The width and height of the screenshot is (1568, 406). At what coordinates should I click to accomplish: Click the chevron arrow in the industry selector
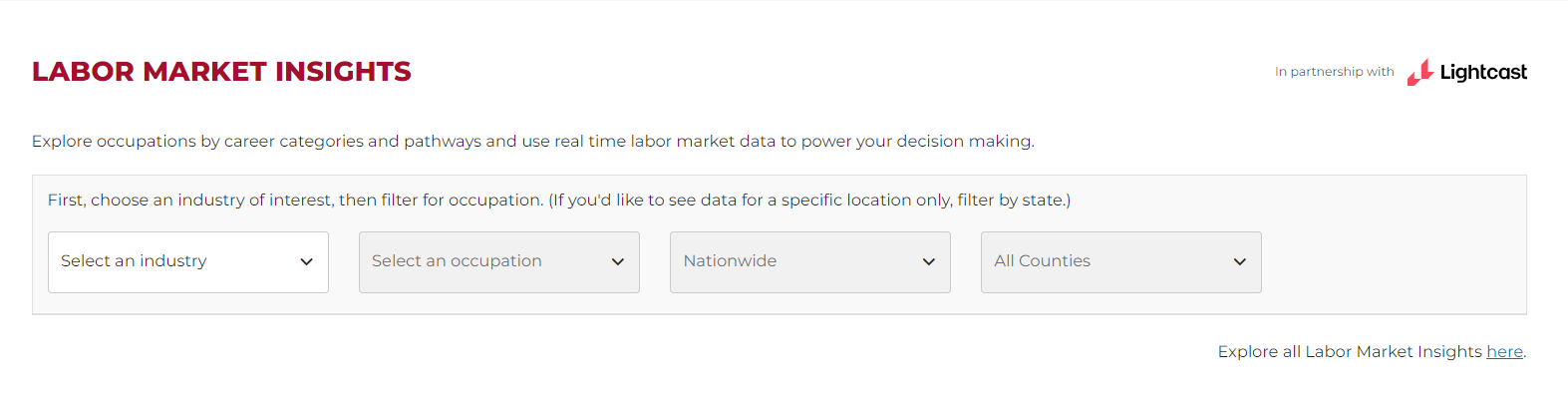[x=306, y=262]
